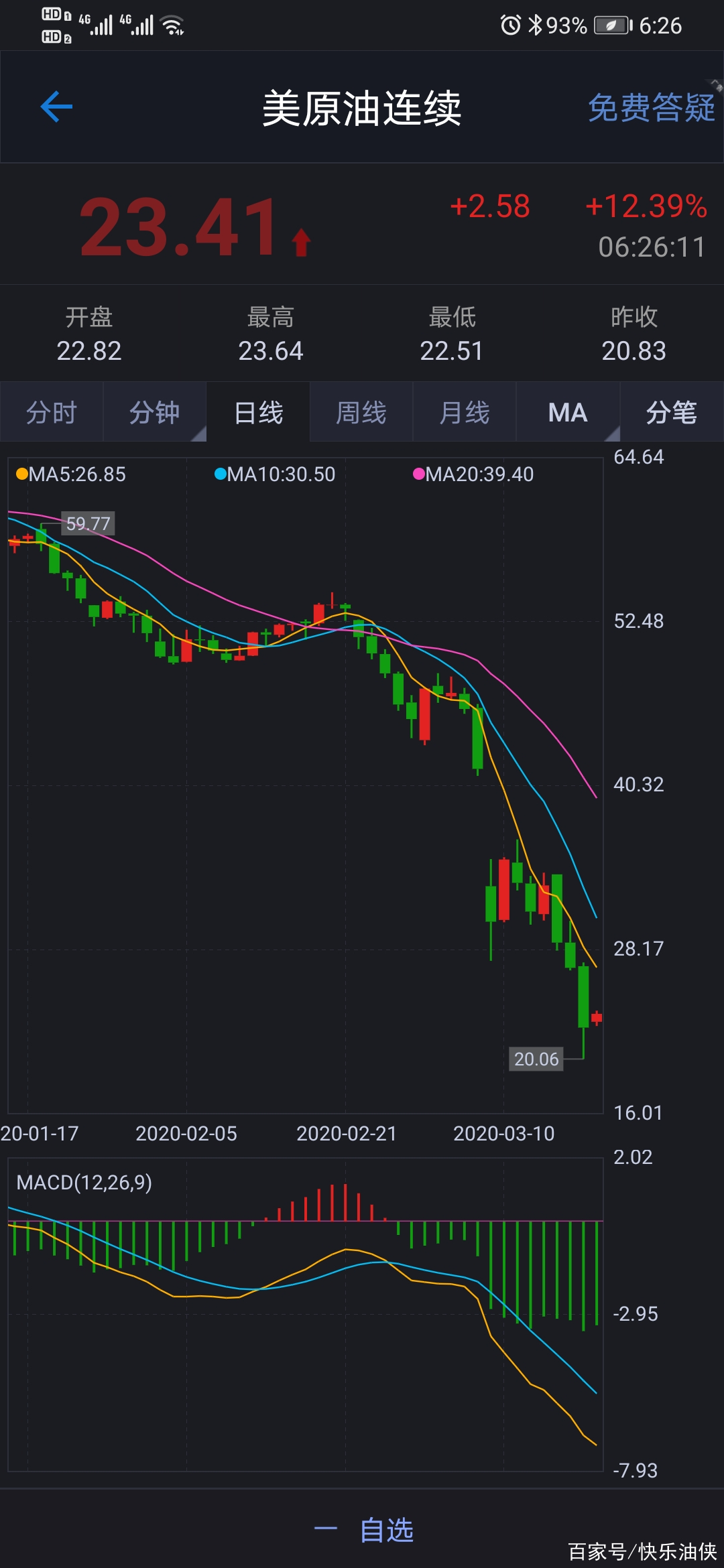This screenshot has width=724, height=1568.
Task: Tap the 2020-02-05 date label
Action: pos(186,1133)
